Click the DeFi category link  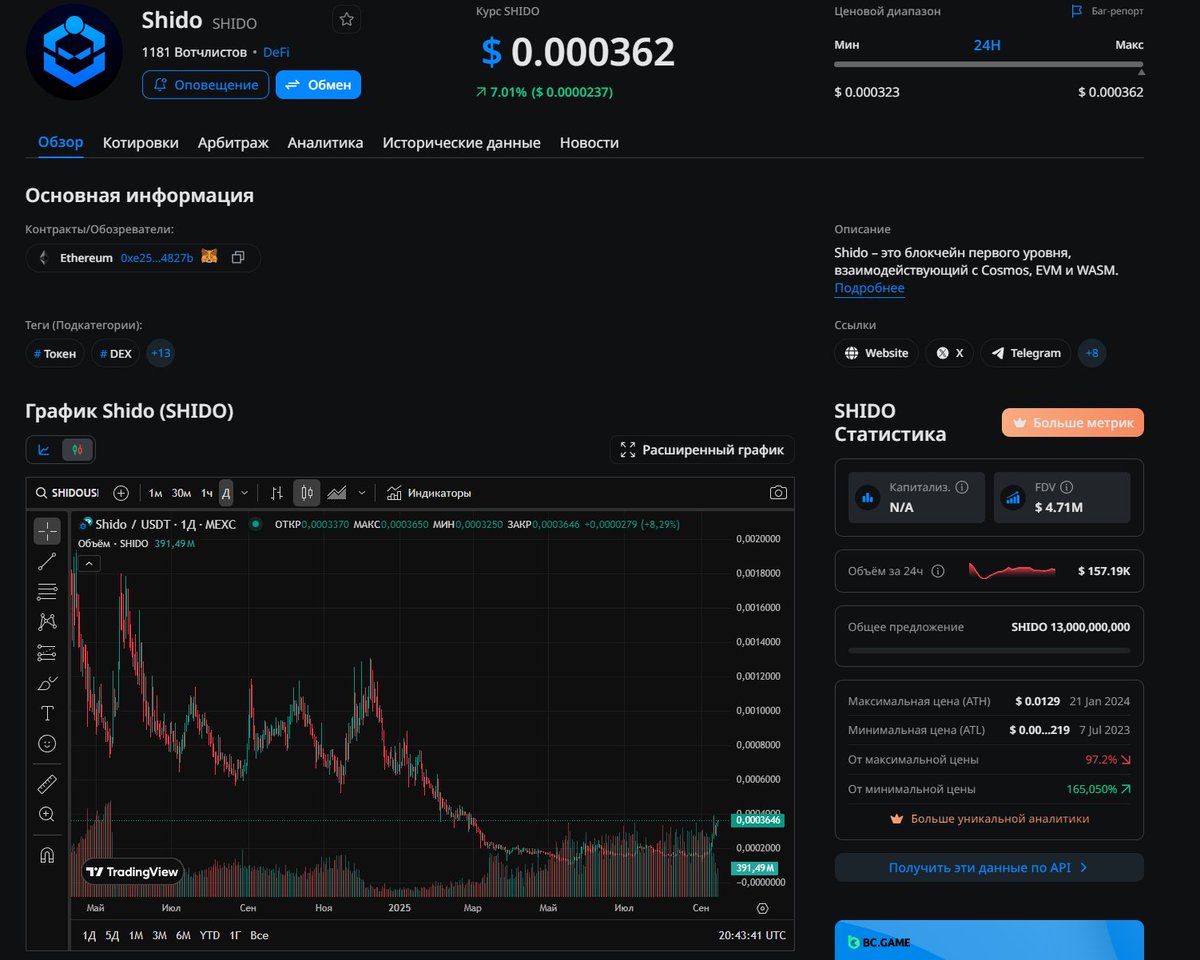pyautogui.click(x=276, y=52)
